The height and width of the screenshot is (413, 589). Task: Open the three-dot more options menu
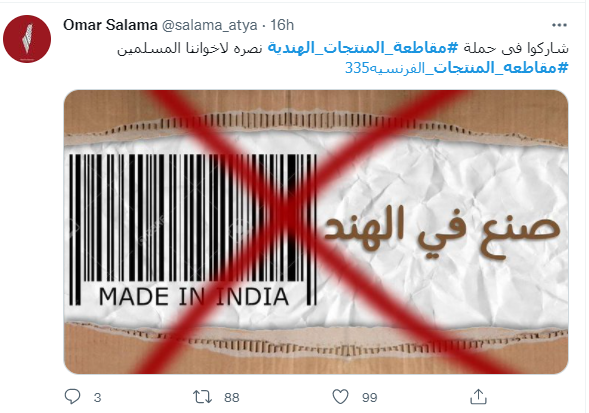[x=559, y=25]
